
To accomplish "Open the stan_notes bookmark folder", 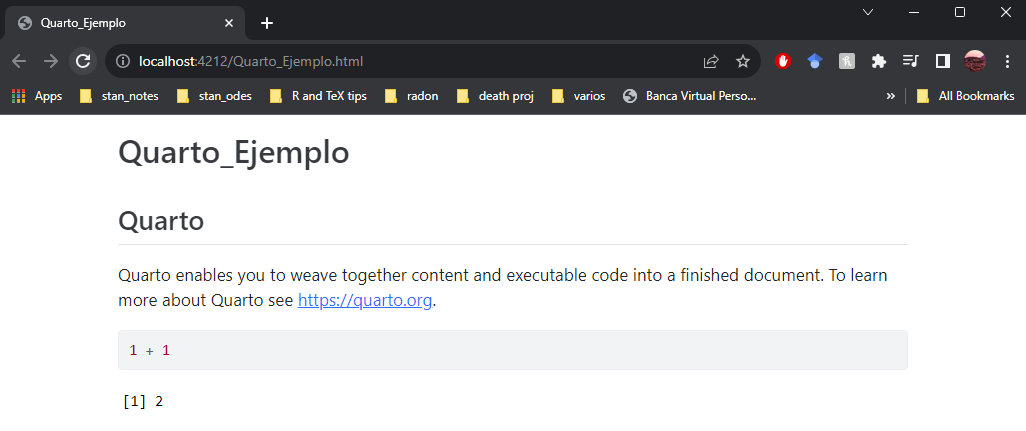I will coord(119,96).
